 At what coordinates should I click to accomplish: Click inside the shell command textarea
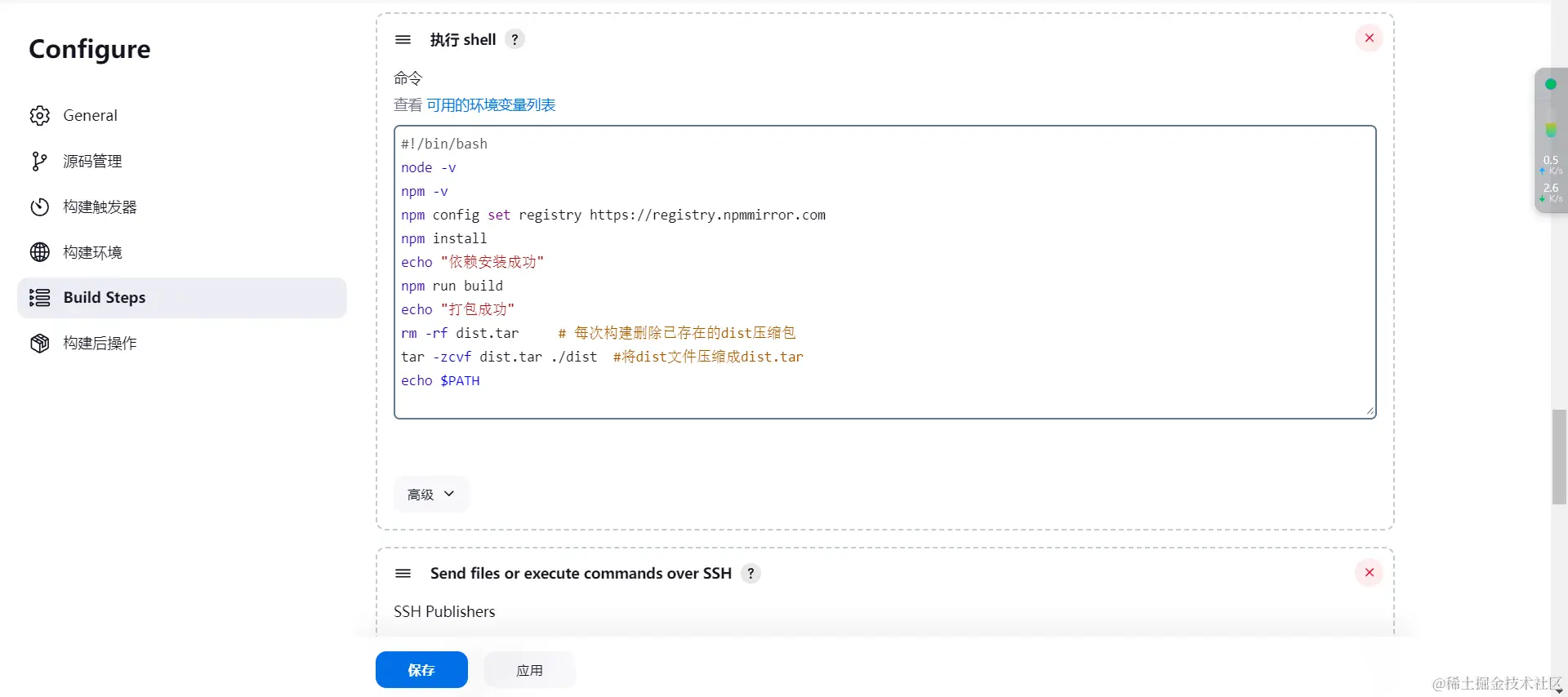(x=885, y=272)
